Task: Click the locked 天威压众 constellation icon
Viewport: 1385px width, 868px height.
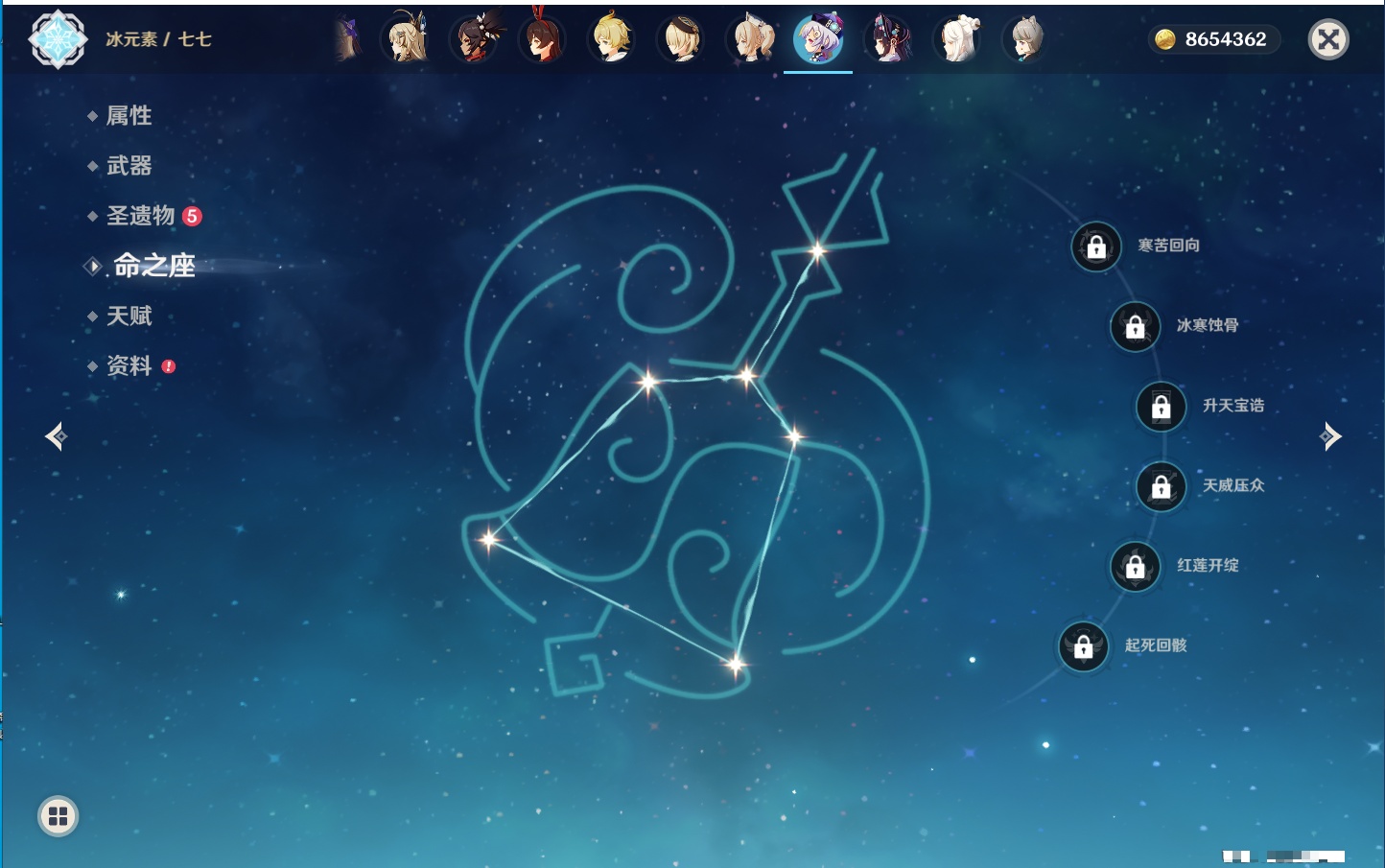Action: 1161,486
